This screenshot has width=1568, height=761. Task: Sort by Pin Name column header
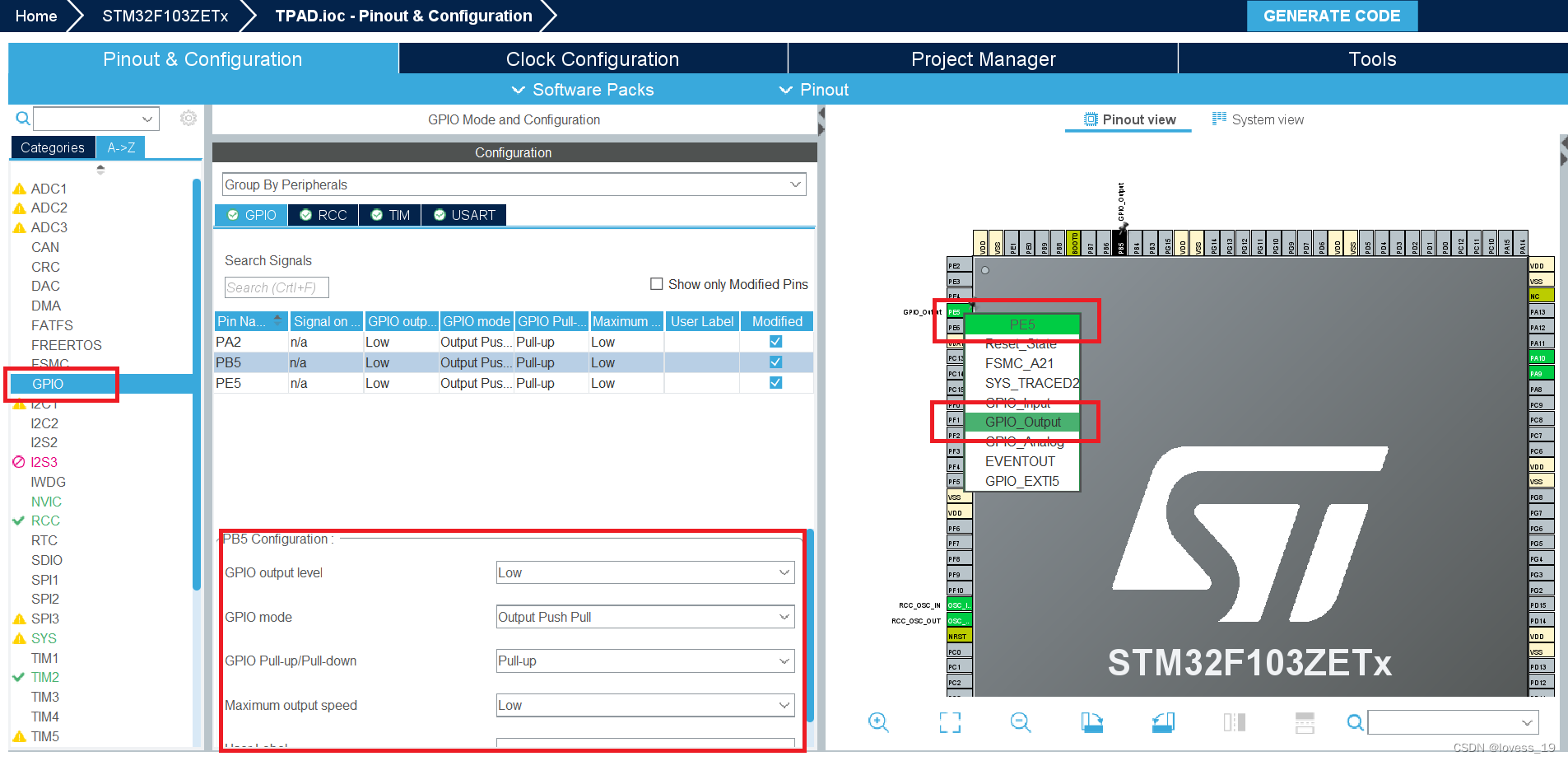pyautogui.click(x=250, y=321)
